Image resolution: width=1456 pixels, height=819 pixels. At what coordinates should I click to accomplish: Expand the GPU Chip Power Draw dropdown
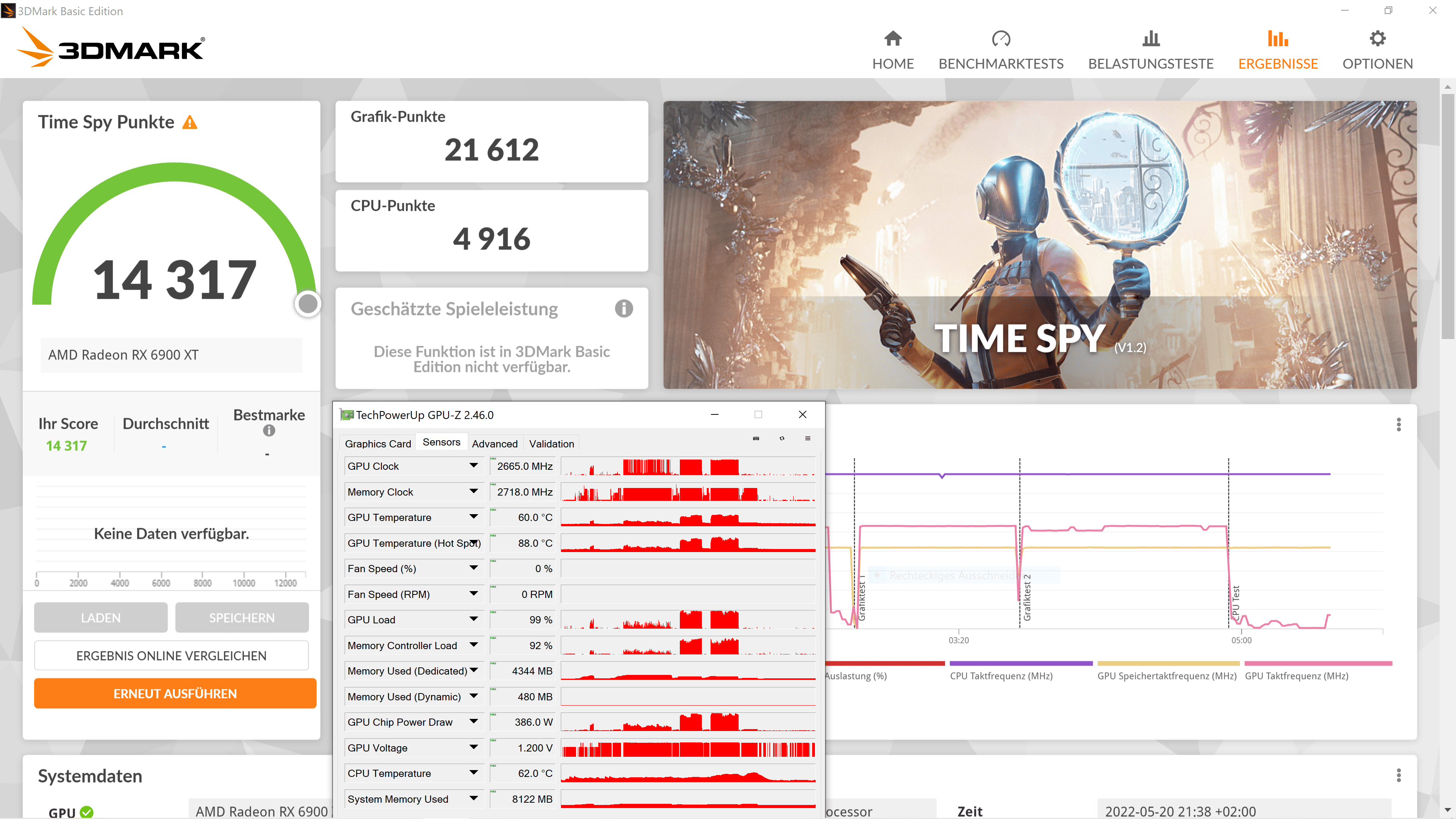[x=474, y=722]
